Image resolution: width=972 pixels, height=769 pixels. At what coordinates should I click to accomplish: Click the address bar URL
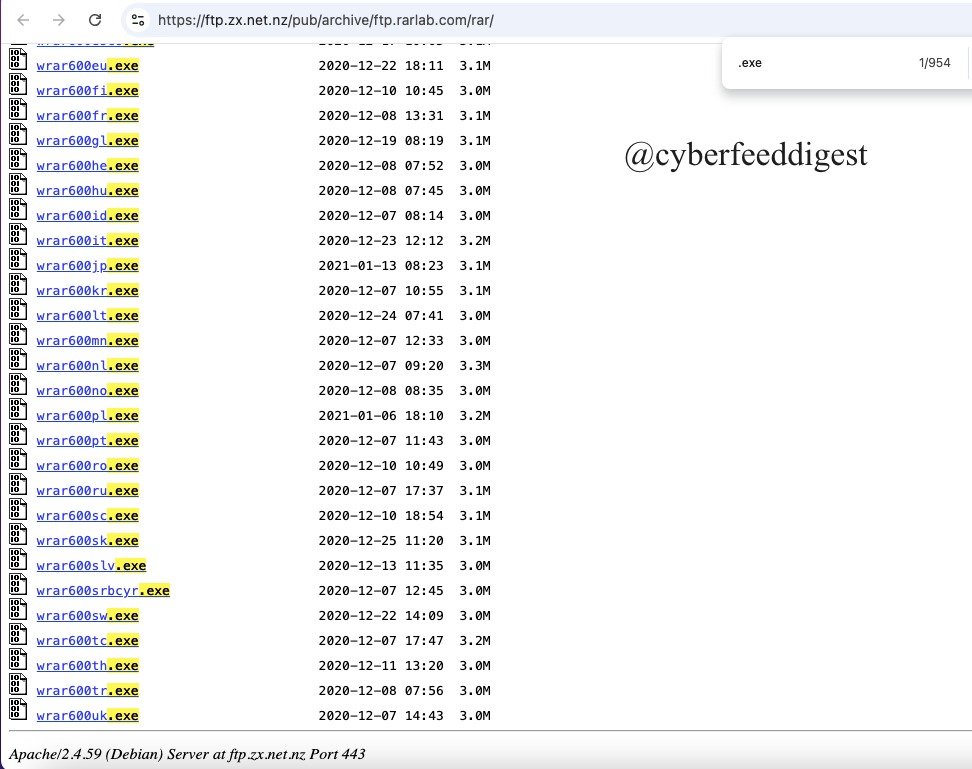point(325,20)
